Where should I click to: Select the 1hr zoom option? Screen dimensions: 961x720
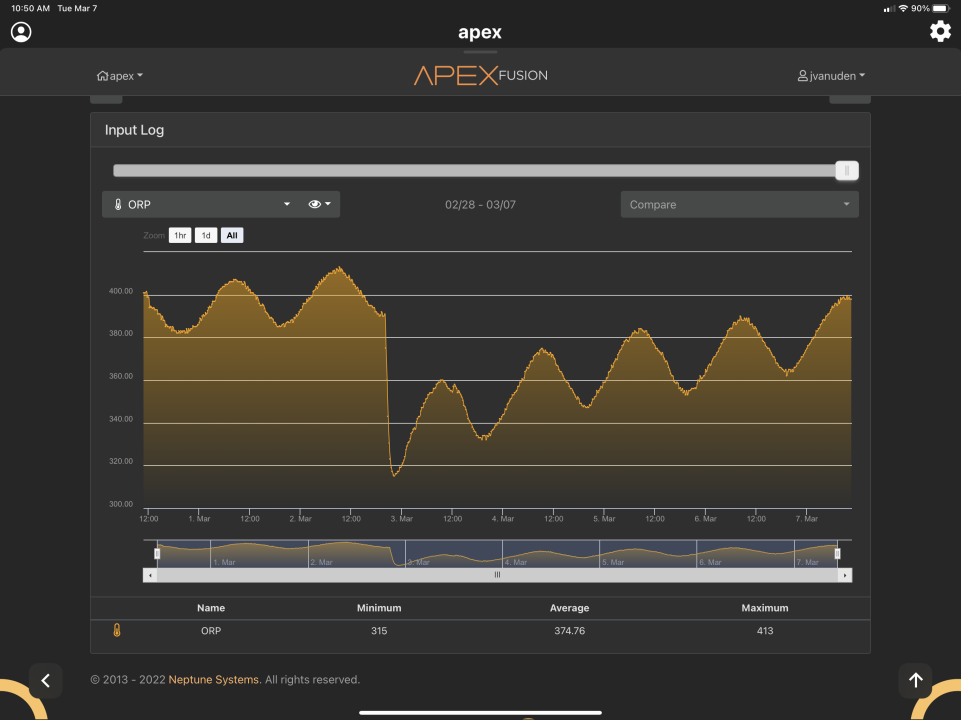tap(180, 236)
